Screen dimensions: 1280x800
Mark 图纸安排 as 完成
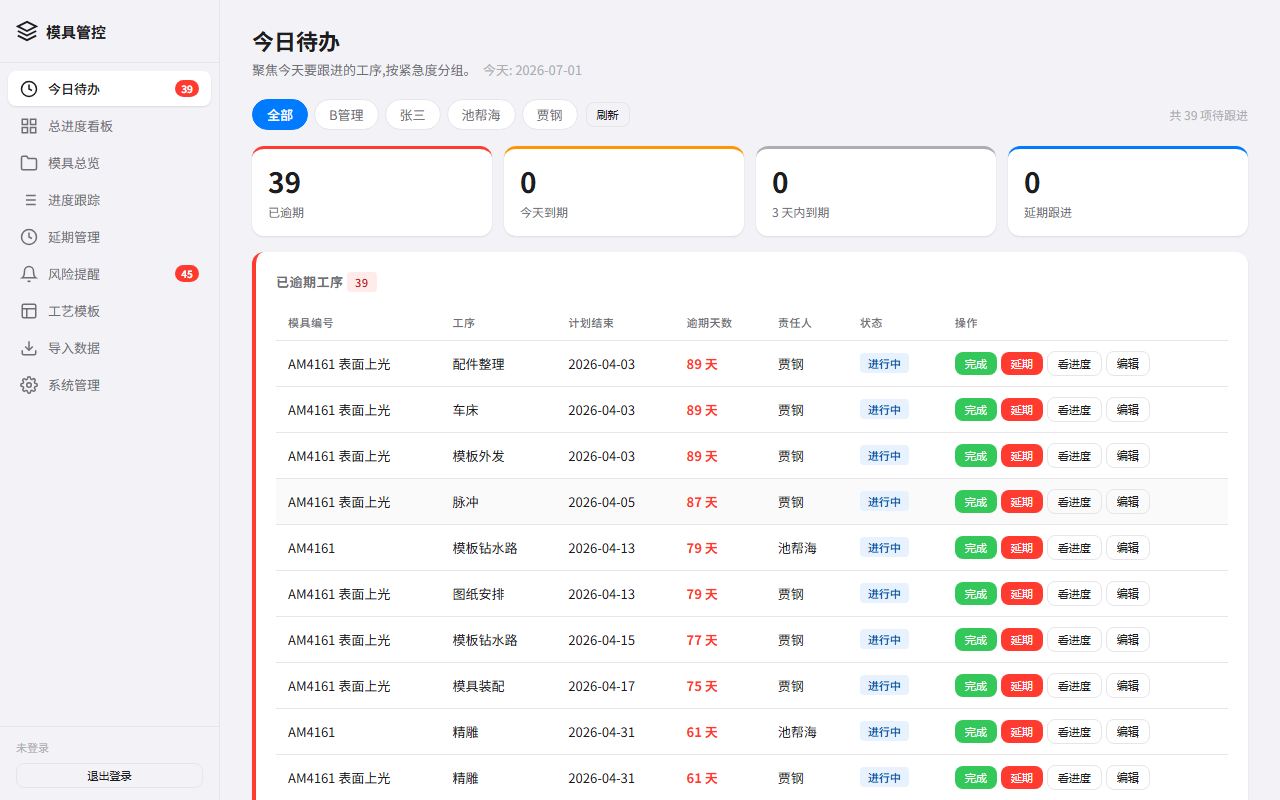pyautogui.click(x=976, y=594)
